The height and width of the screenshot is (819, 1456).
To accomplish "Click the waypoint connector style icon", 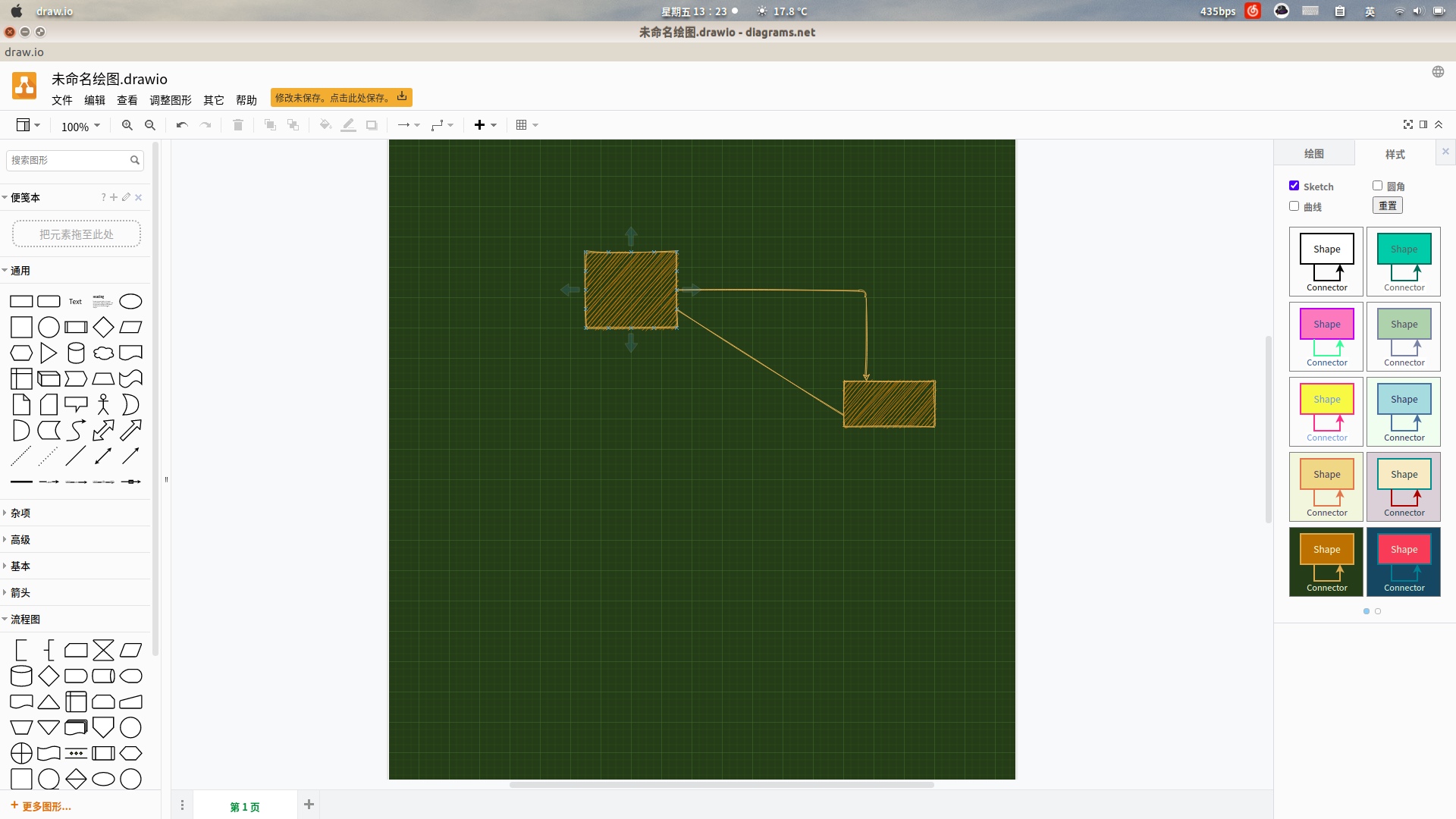I will tap(437, 125).
